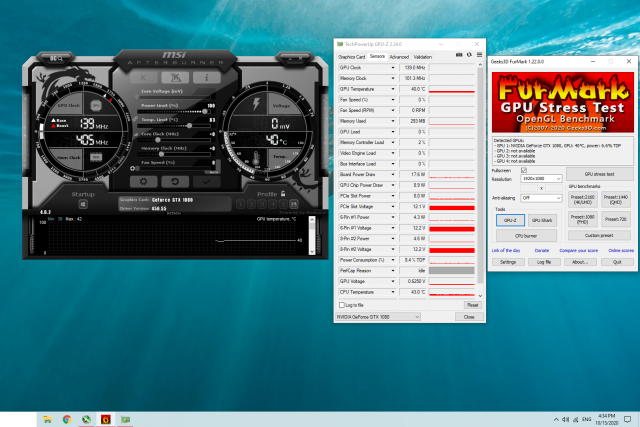Open Afterburner settings gear button
This screenshot has height=427, width=640.
(143, 182)
